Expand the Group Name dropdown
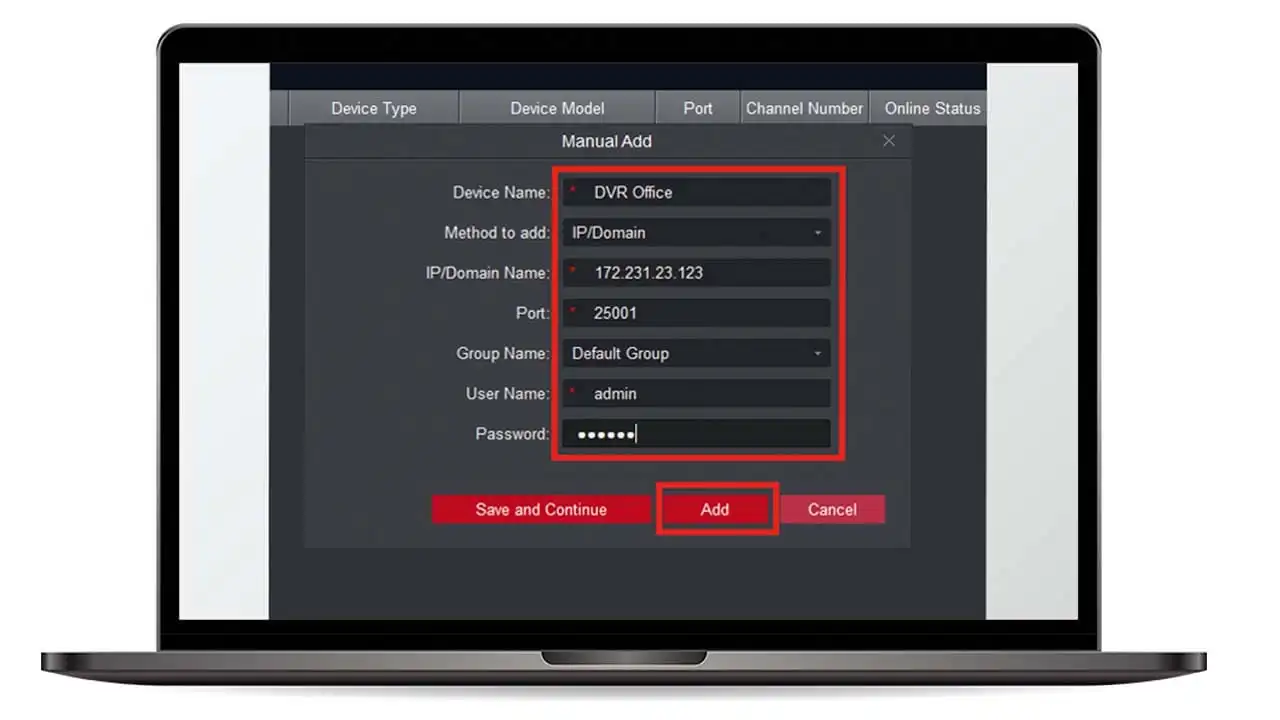Image resolution: width=1280 pixels, height=720 pixels. point(696,353)
